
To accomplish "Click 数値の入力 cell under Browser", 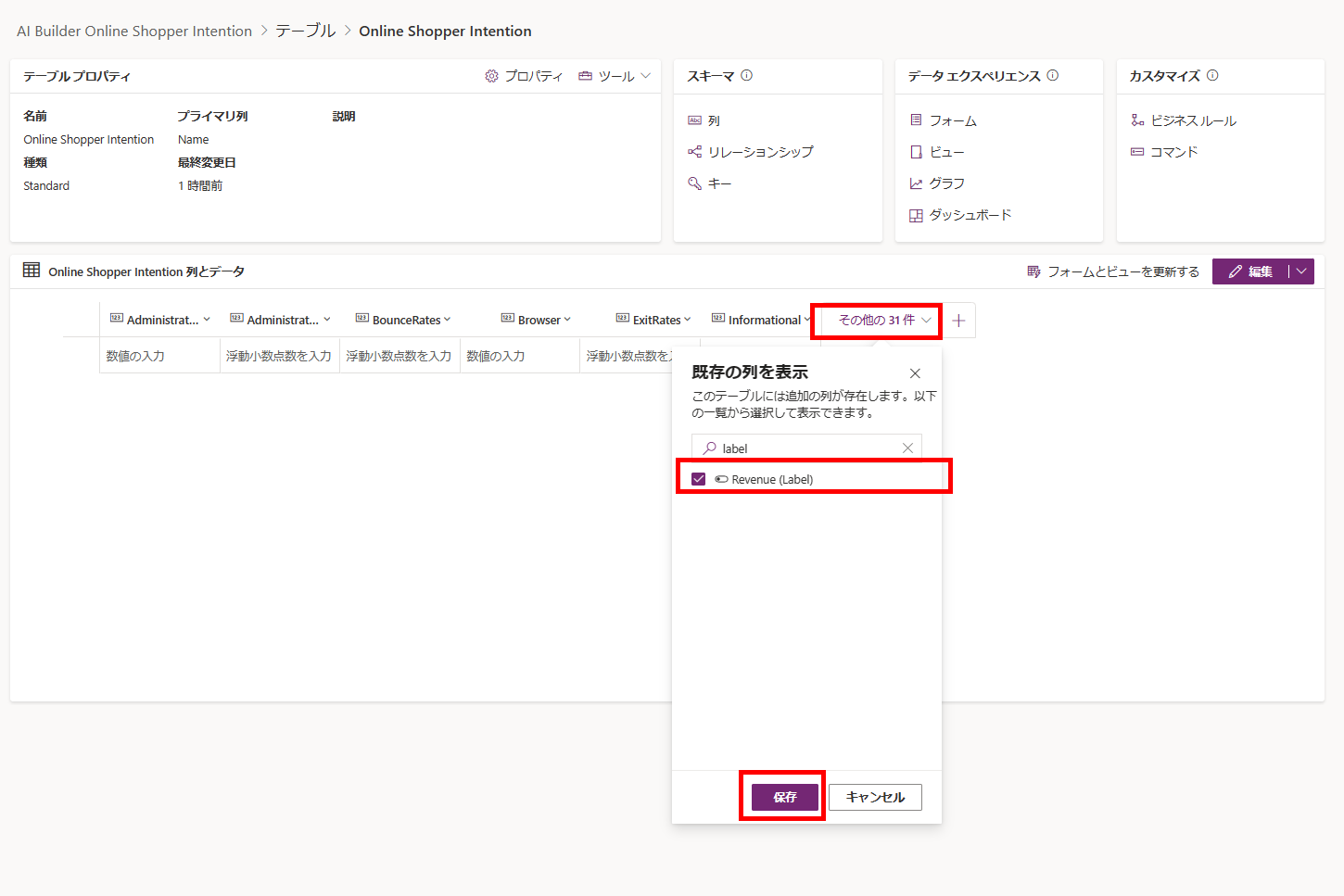I will click(519, 356).
